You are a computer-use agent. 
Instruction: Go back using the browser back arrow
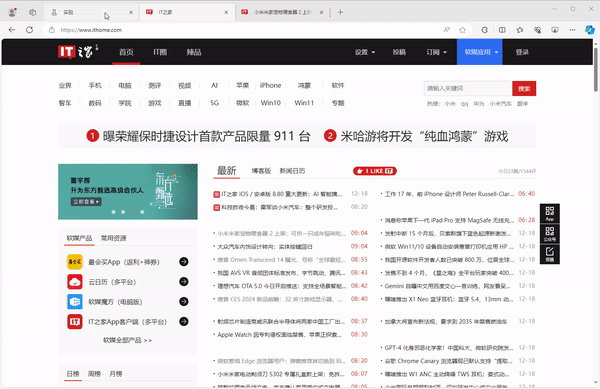(12, 30)
